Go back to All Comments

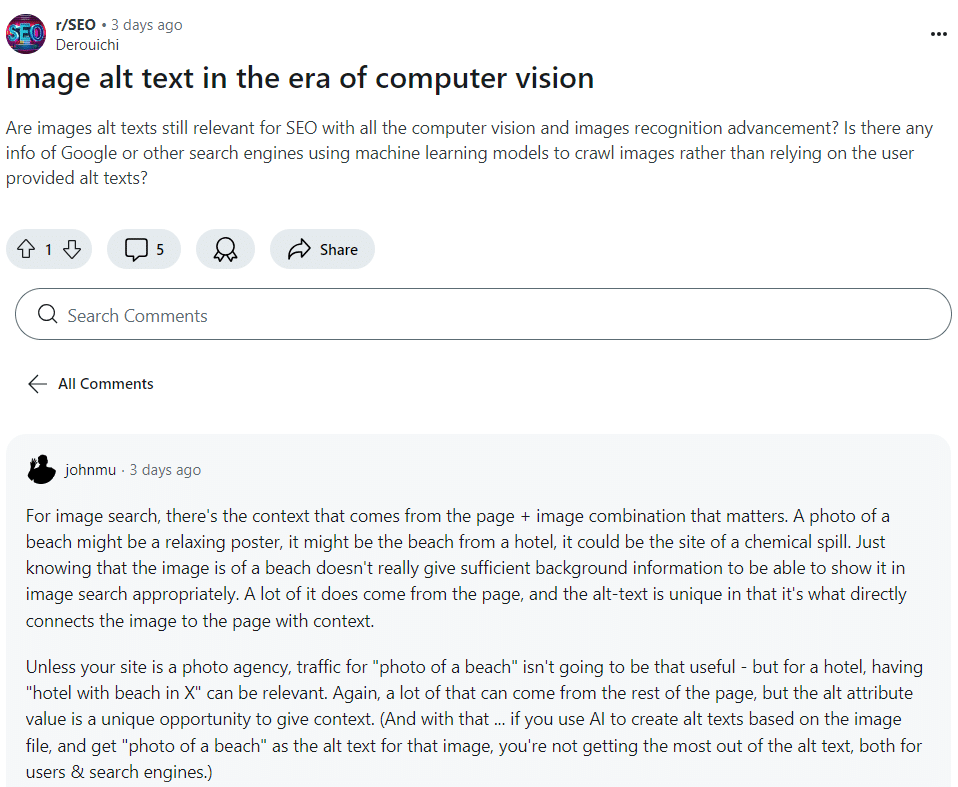pyautogui.click(x=106, y=384)
